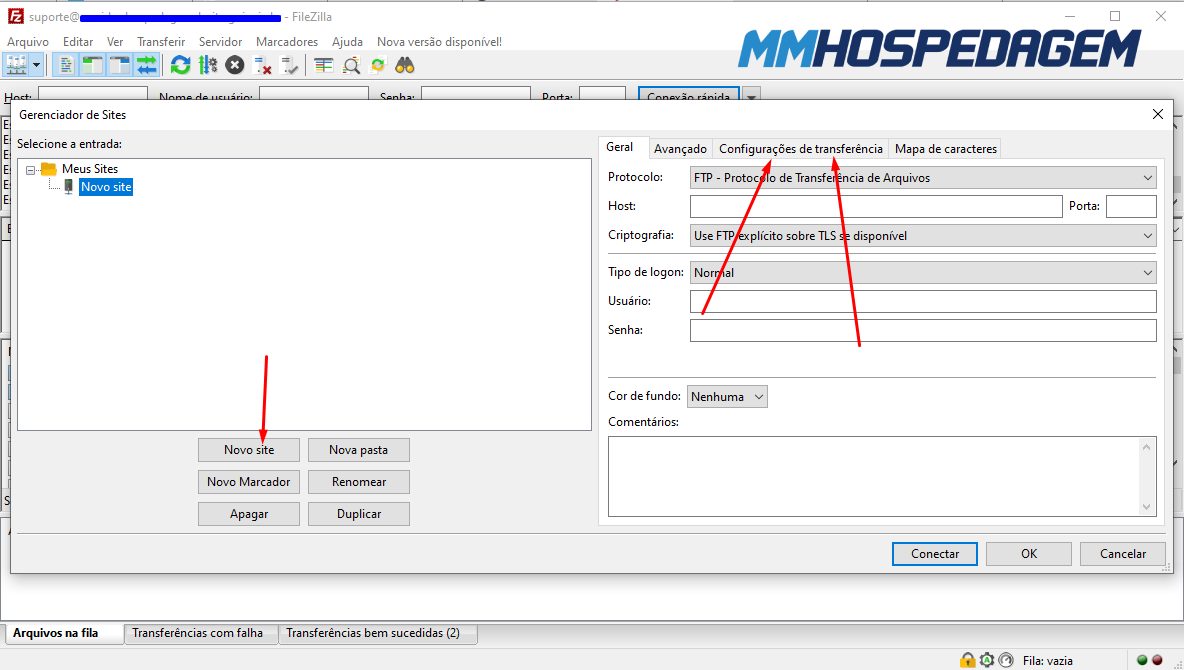
Task: Switch to the Avançado tab
Action: 680,149
